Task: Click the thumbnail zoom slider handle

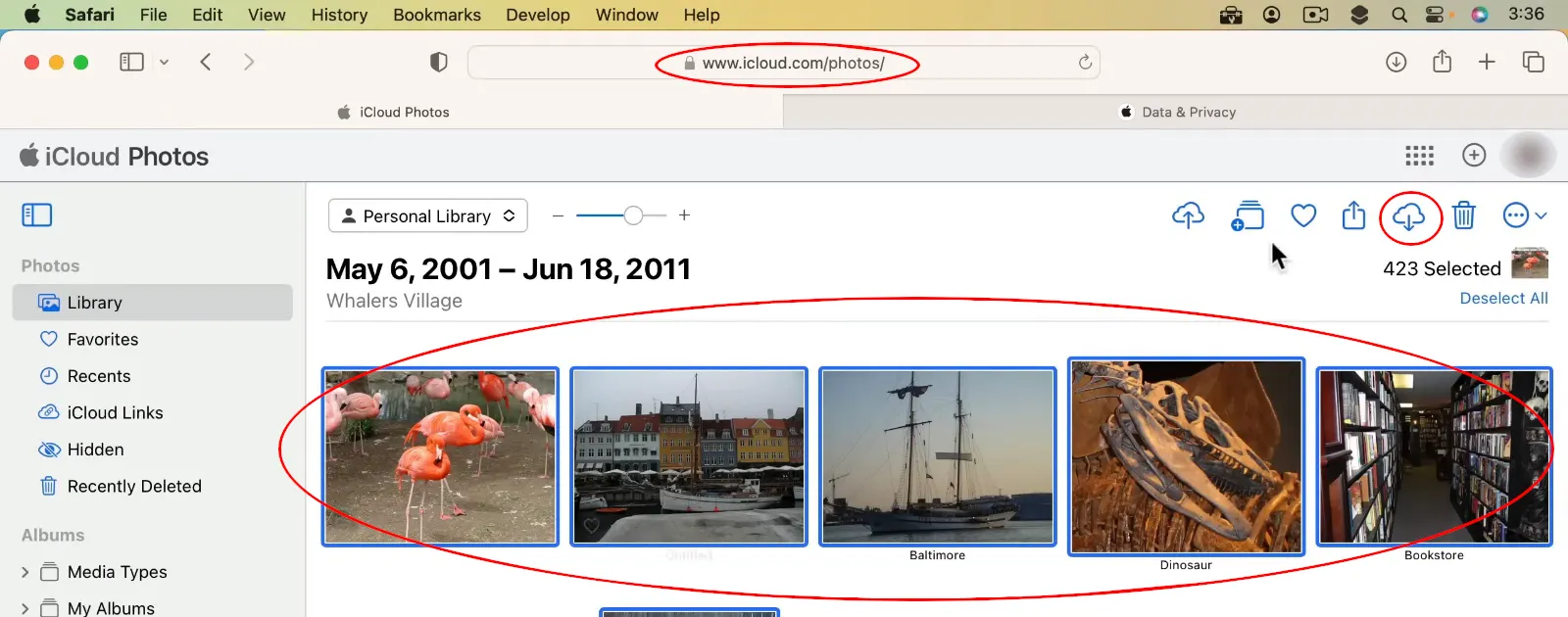Action: (x=633, y=215)
